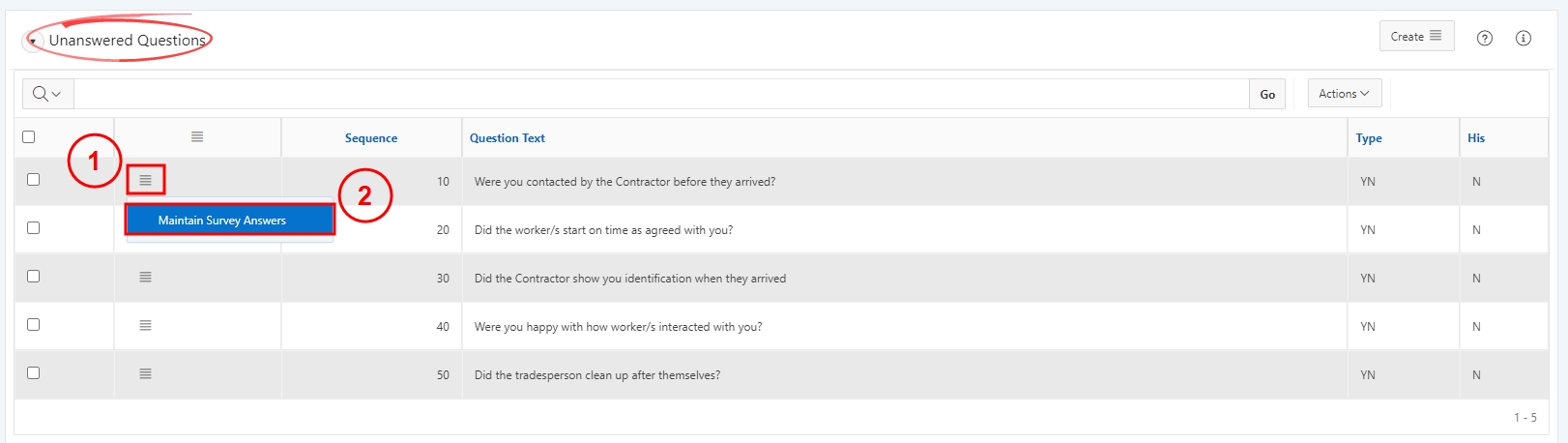1568x443 pixels.
Task: Check the box for sequence 10 row
Action: point(33,179)
